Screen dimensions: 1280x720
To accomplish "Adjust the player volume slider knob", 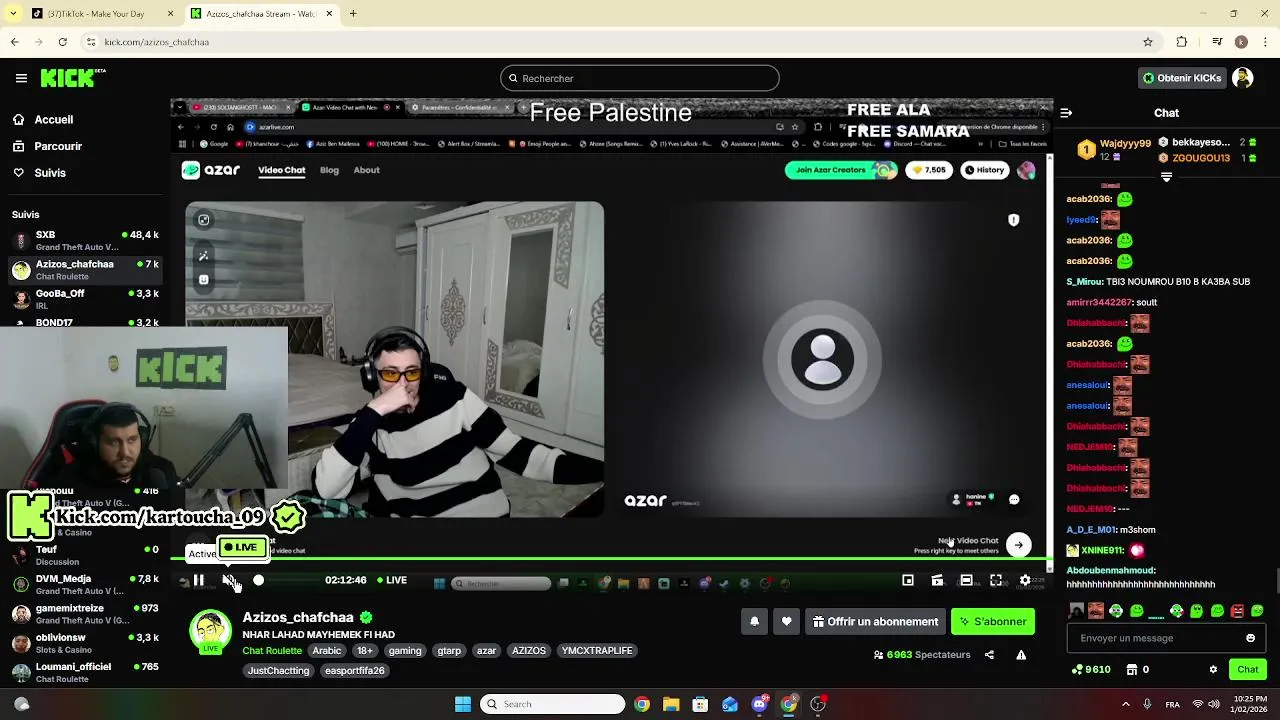I will [x=258, y=580].
